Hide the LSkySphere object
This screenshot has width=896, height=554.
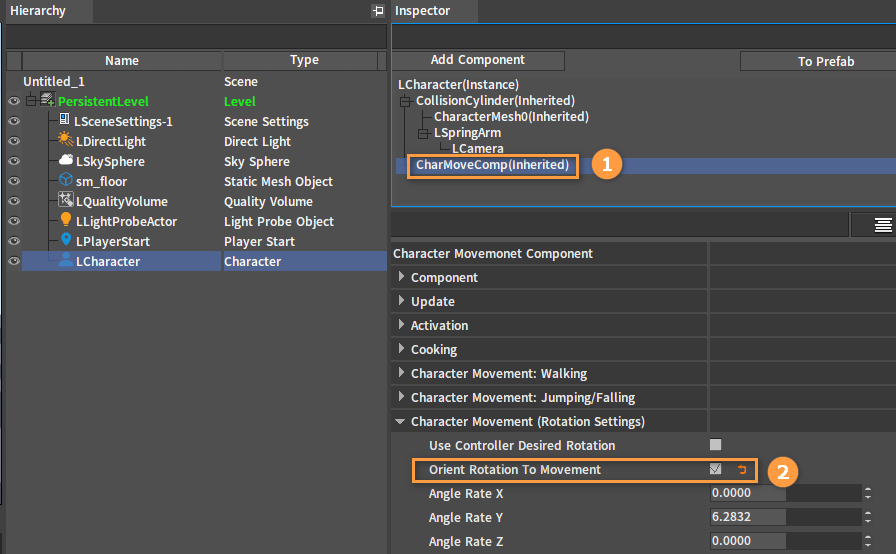click(x=14, y=161)
